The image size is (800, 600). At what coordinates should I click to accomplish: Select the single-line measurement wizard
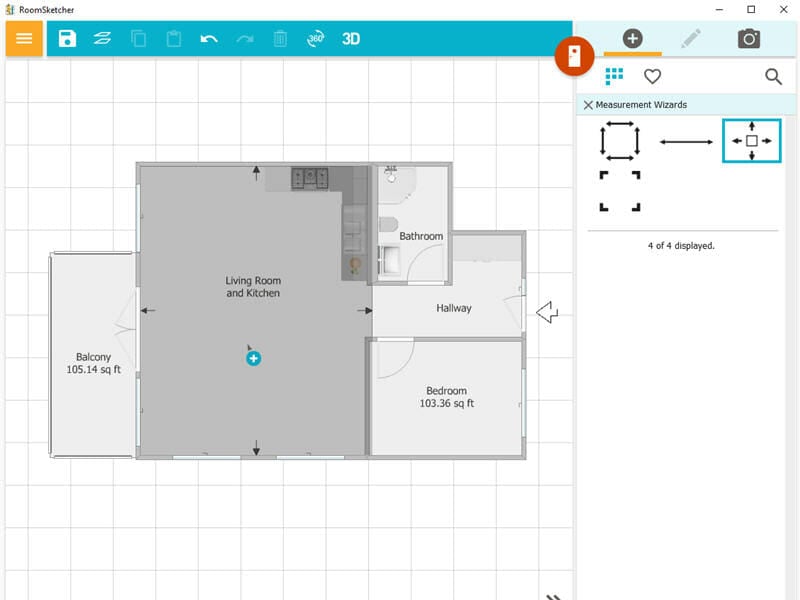pyautogui.click(x=686, y=140)
